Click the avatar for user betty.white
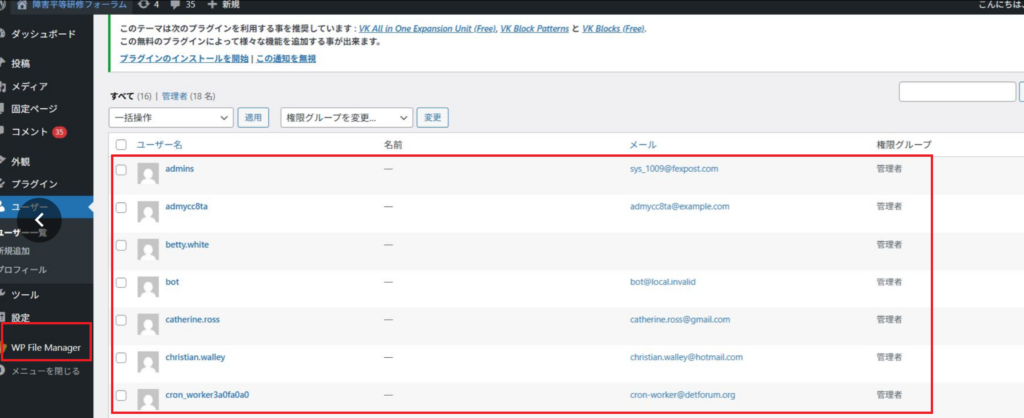 148,249
